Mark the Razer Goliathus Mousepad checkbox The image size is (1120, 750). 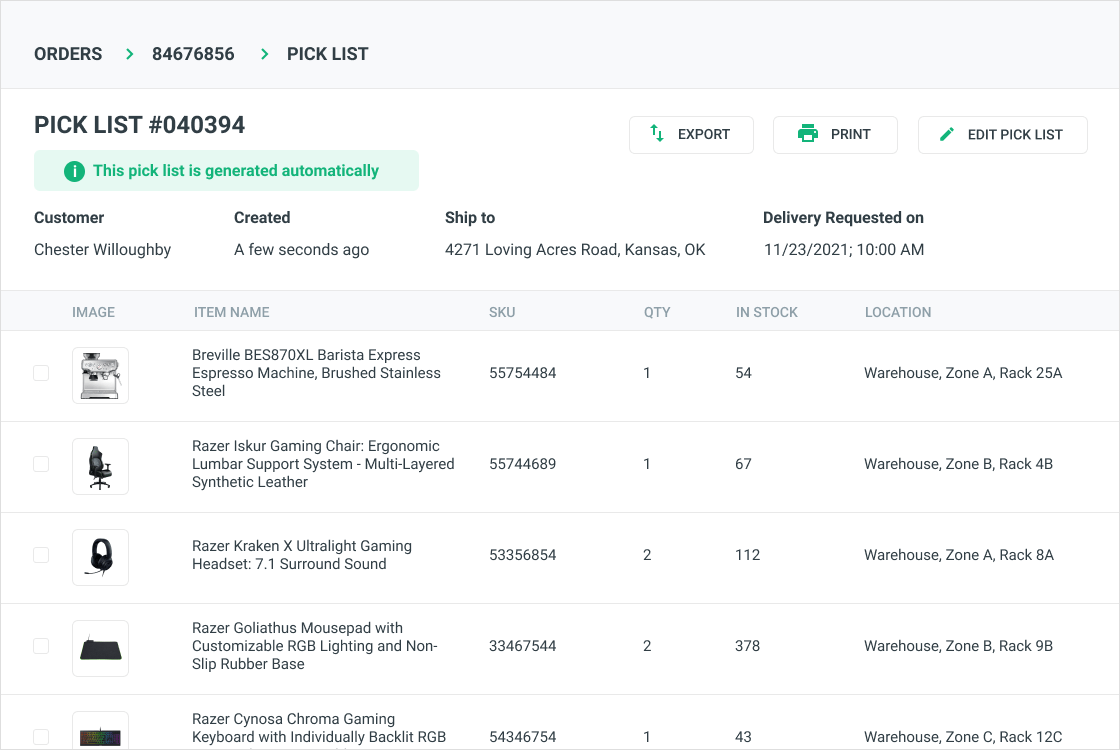[x=41, y=646]
